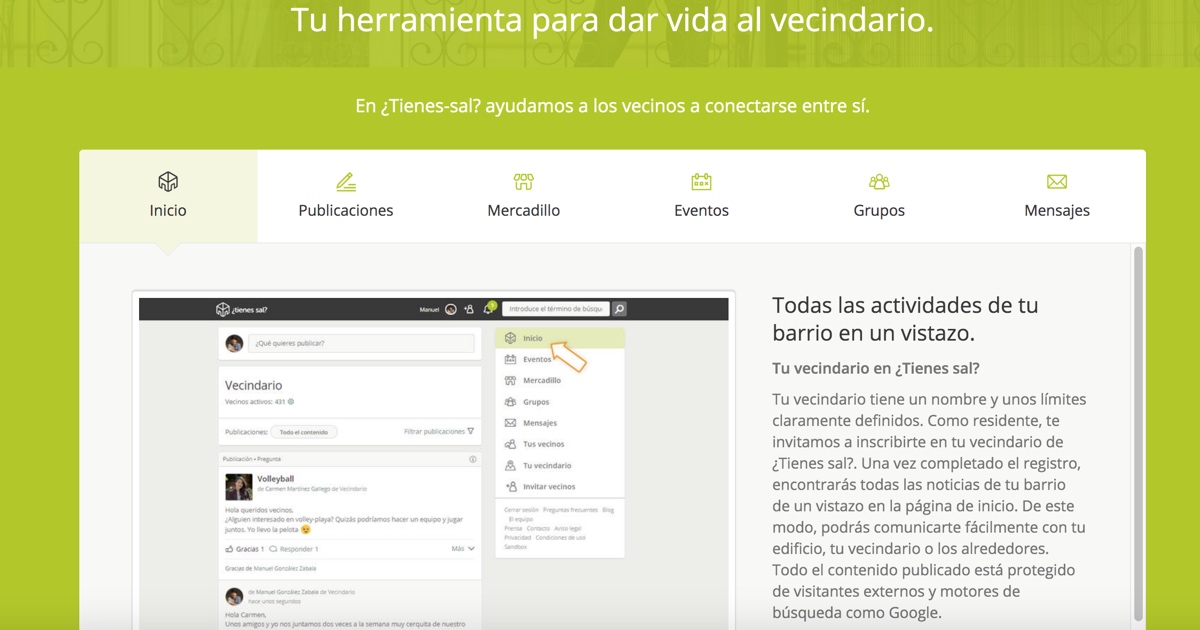
Task: Click the 'Todo el contenido' filter button
Action: click(x=304, y=432)
